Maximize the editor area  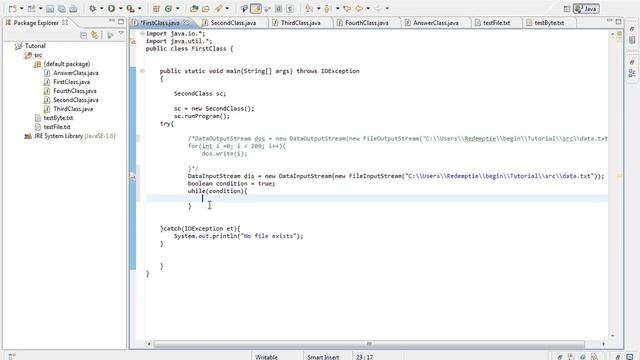[618, 21]
